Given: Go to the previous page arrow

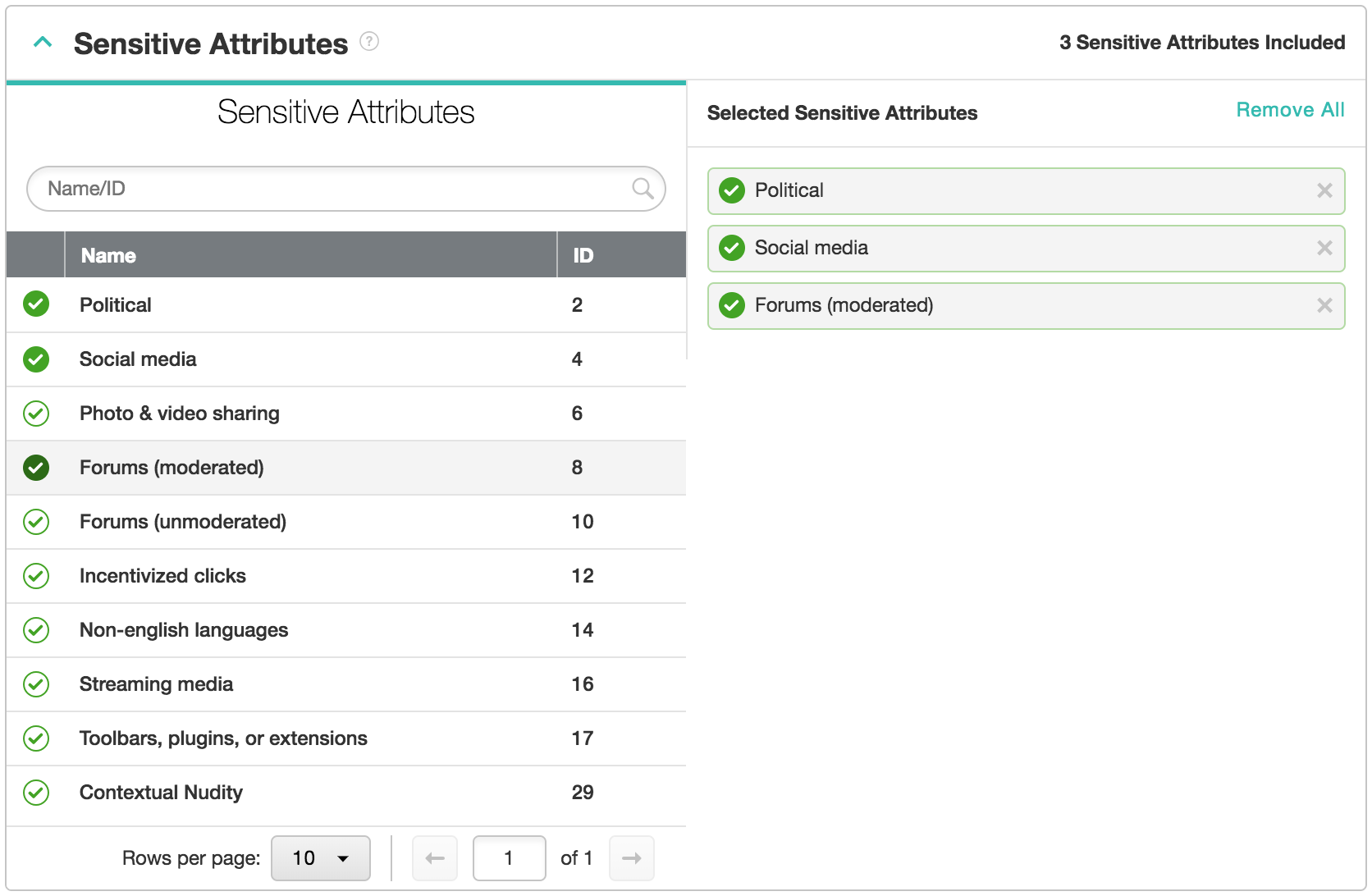Looking at the screenshot, I should click(435, 858).
